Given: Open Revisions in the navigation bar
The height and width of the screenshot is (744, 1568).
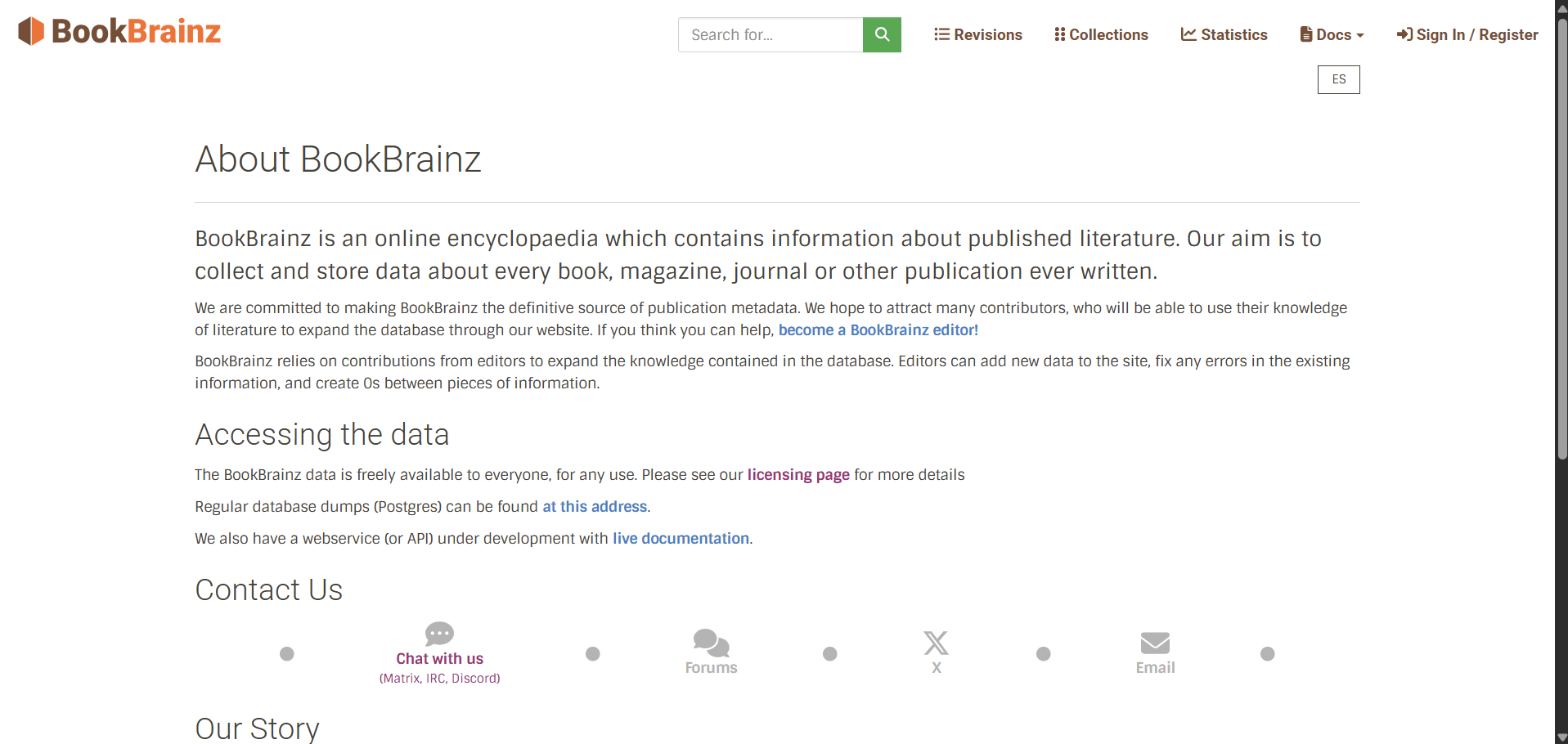Looking at the screenshot, I should click(978, 34).
